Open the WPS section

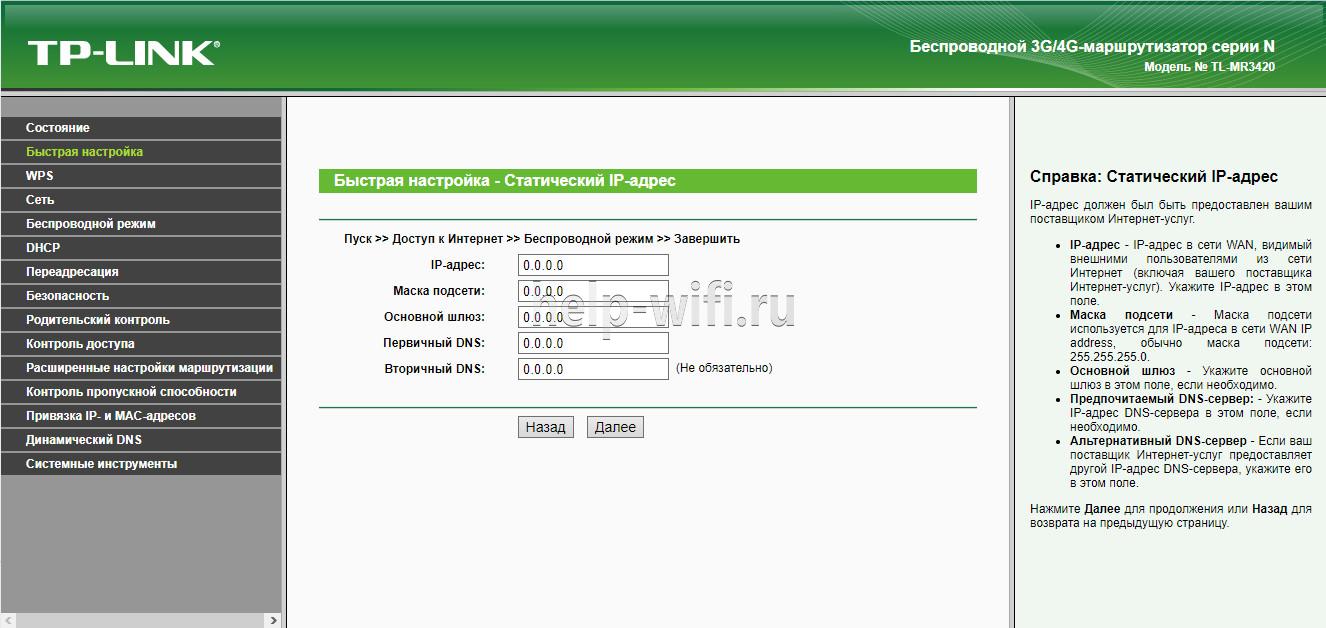pyautogui.click(x=141, y=176)
